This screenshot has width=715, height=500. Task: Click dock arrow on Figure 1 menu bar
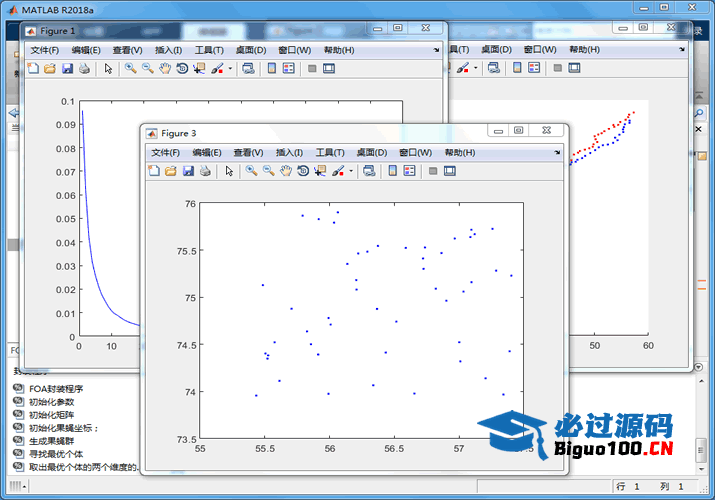tap(436, 50)
